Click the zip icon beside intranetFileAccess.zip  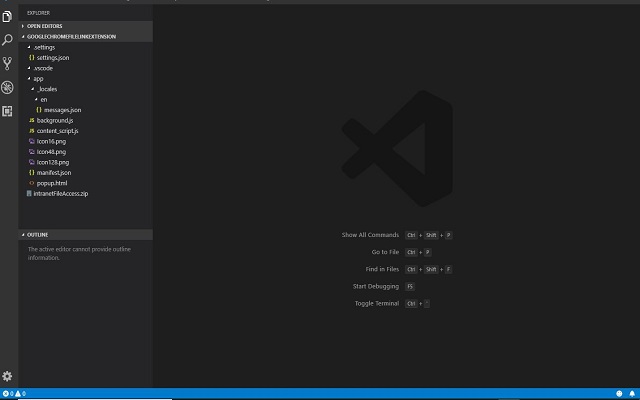tap(29, 193)
